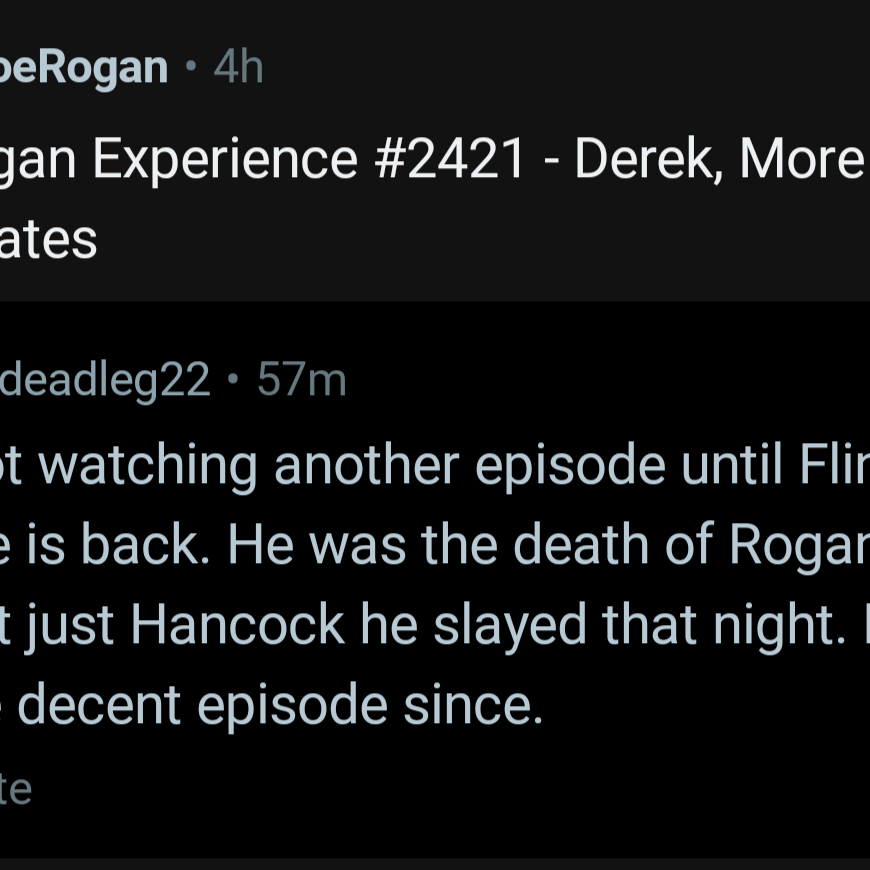
Task: Click the word "More" ending the title line
Action: tap(801, 159)
